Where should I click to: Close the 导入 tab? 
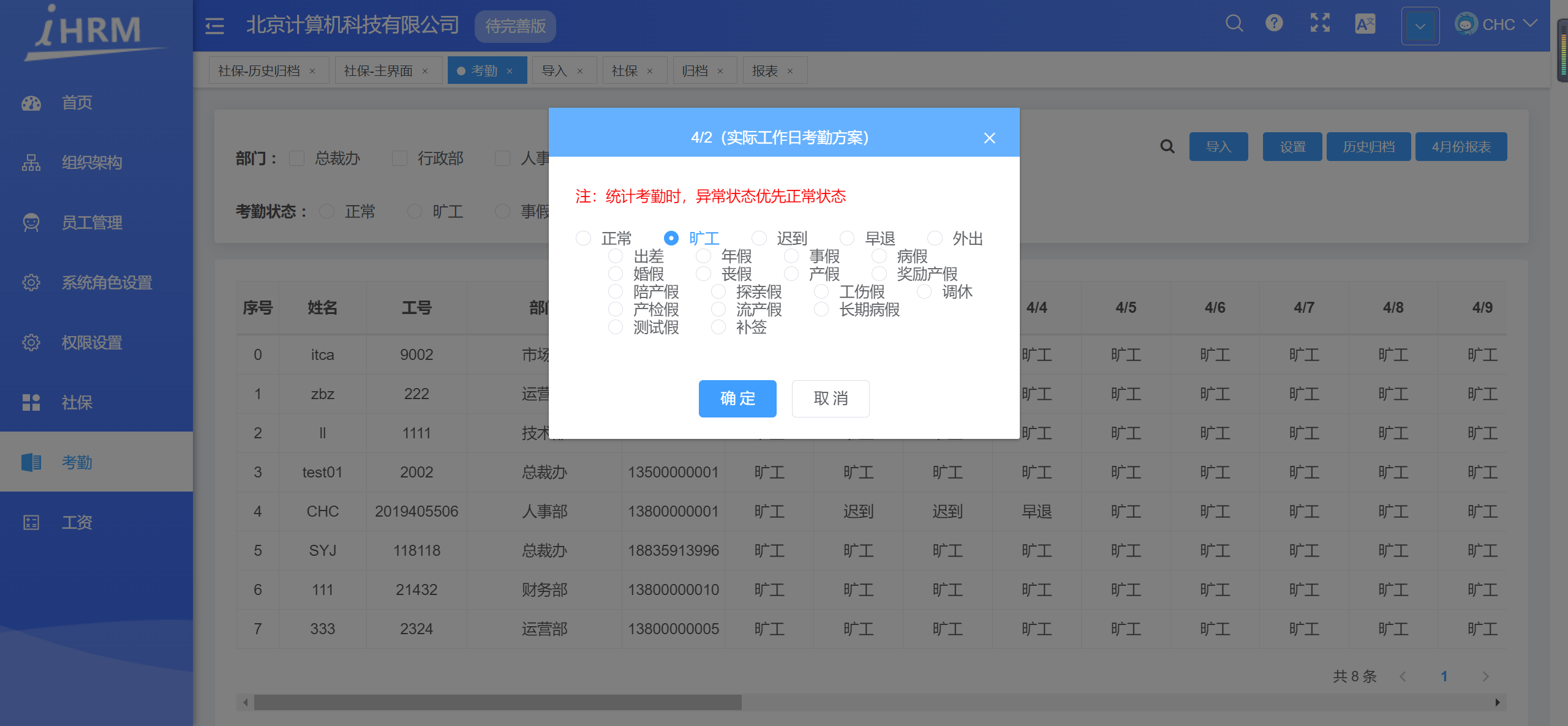coord(580,71)
